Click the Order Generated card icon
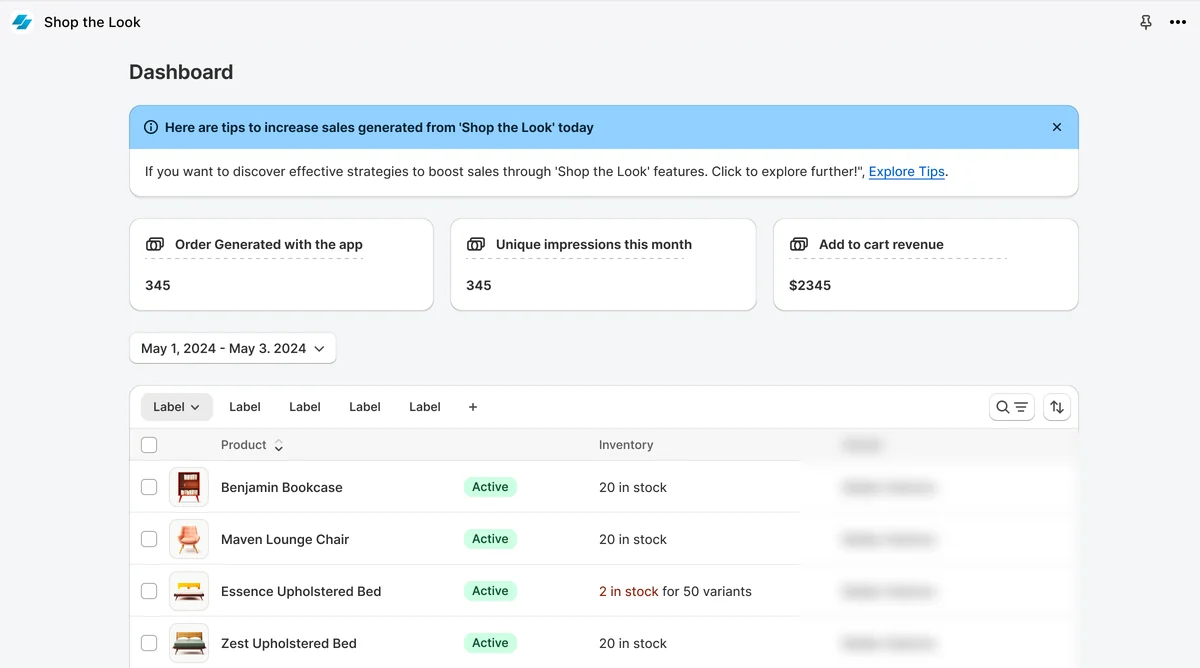The width and height of the screenshot is (1200, 668). point(155,244)
